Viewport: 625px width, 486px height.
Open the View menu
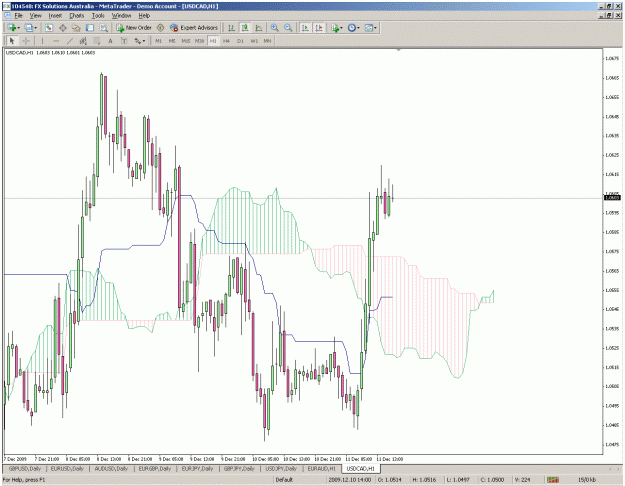pyautogui.click(x=35, y=16)
